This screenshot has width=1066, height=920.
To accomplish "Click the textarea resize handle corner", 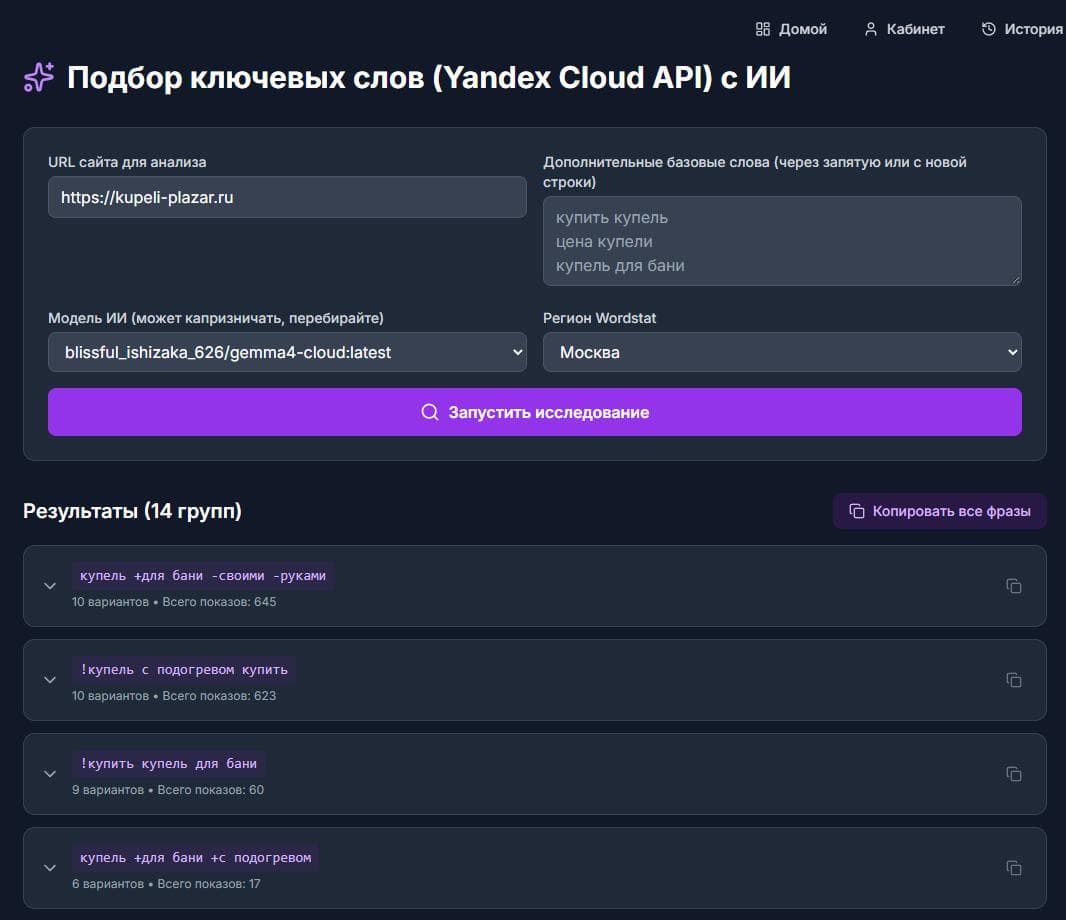I will pyautogui.click(x=1016, y=279).
